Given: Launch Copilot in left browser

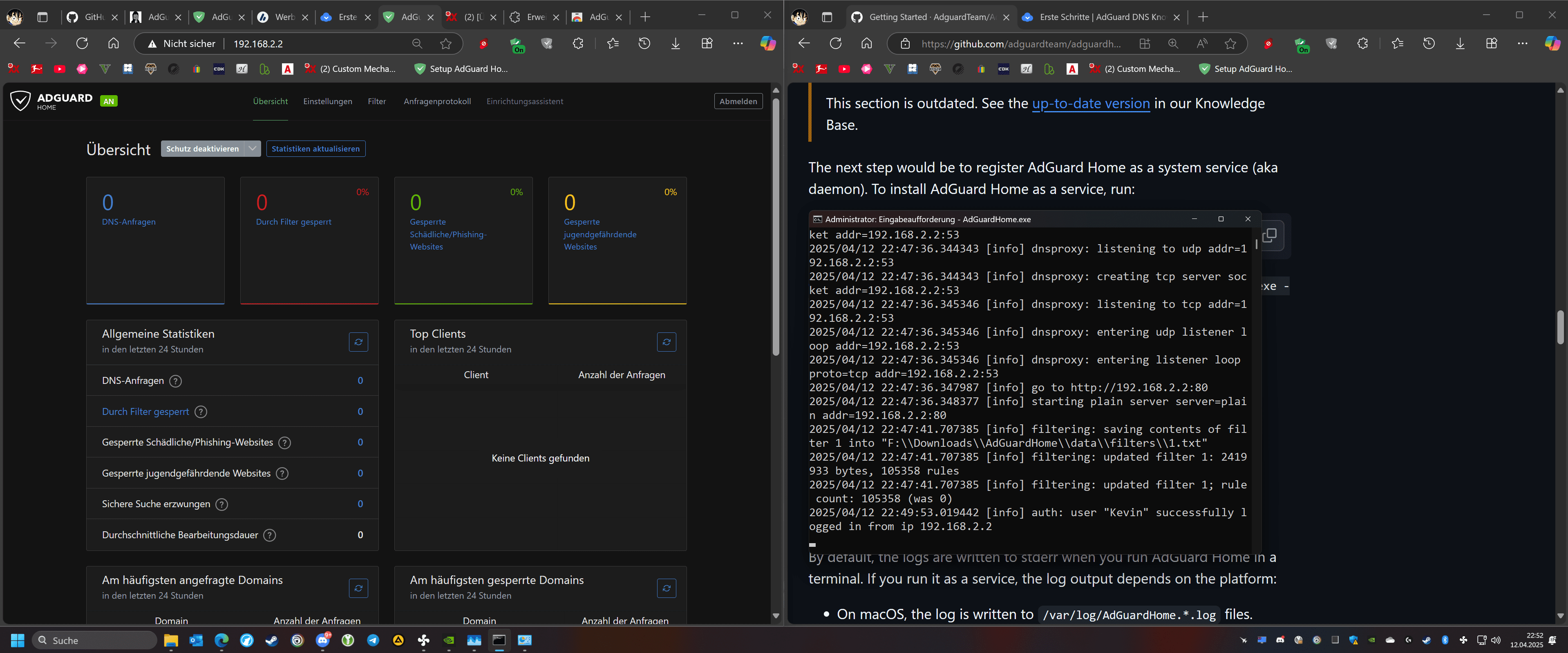Looking at the screenshot, I should [767, 43].
